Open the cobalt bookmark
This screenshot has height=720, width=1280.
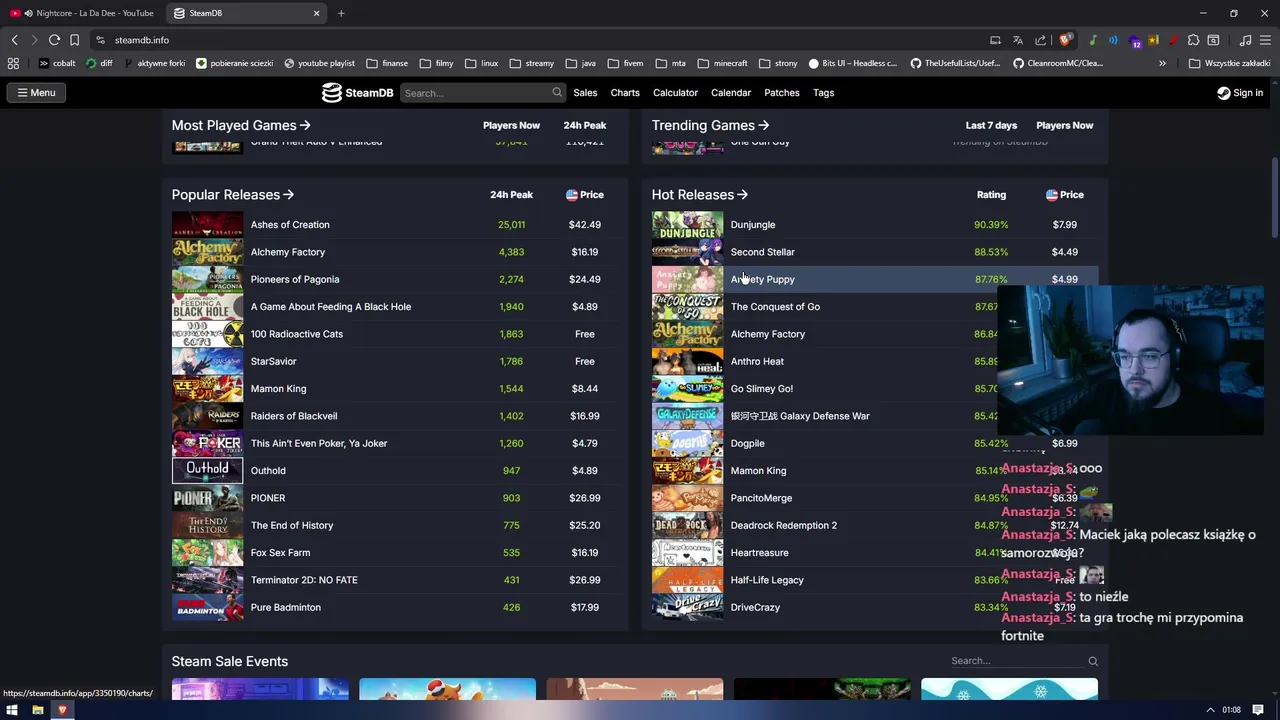pos(57,63)
